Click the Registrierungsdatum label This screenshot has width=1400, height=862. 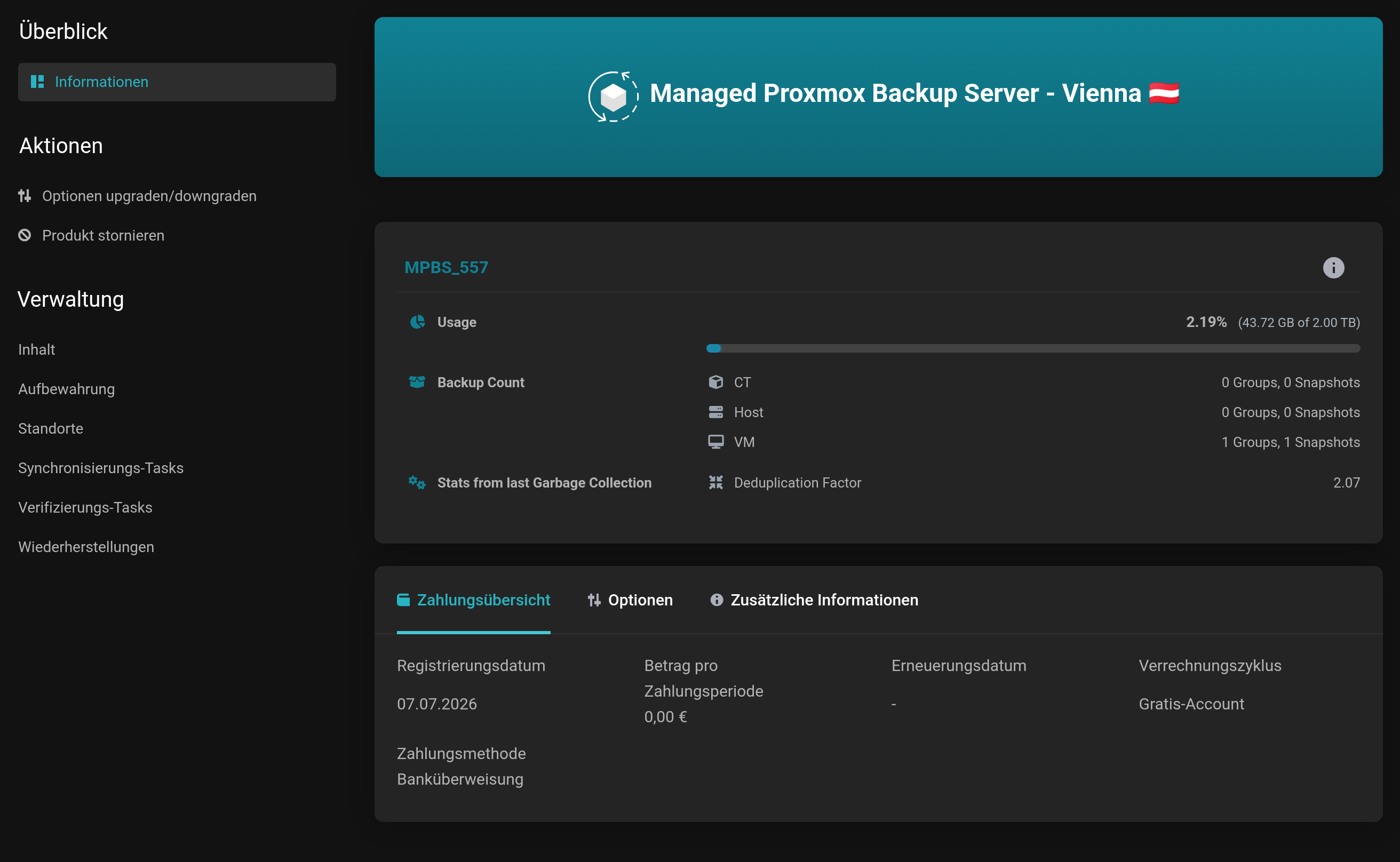(471, 666)
